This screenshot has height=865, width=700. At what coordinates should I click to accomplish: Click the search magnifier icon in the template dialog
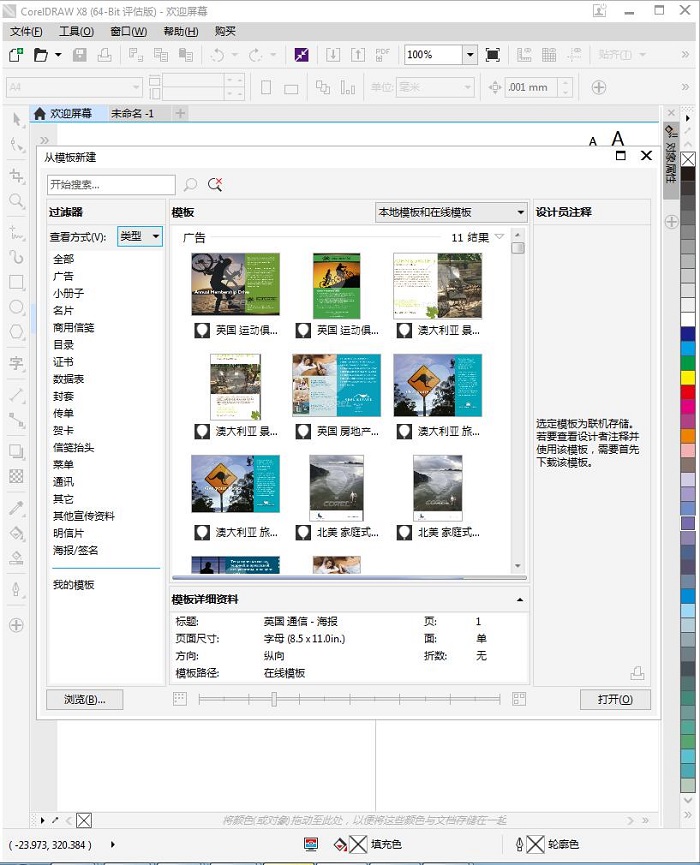(x=191, y=185)
